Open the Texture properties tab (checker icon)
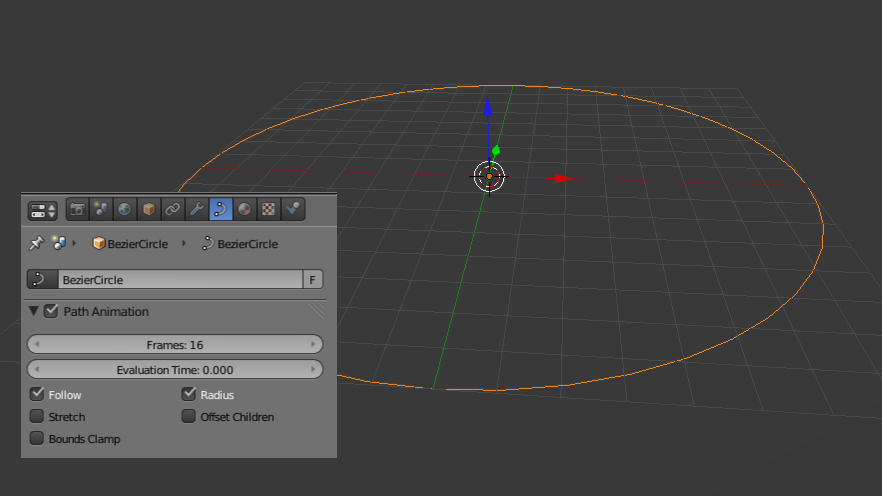The width and height of the screenshot is (882, 496). (268, 209)
